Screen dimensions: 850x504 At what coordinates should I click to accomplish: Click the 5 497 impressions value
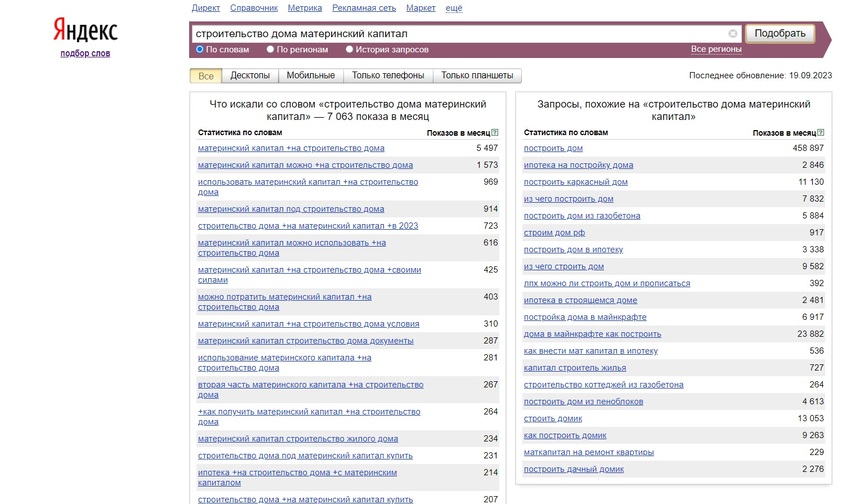click(487, 148)
